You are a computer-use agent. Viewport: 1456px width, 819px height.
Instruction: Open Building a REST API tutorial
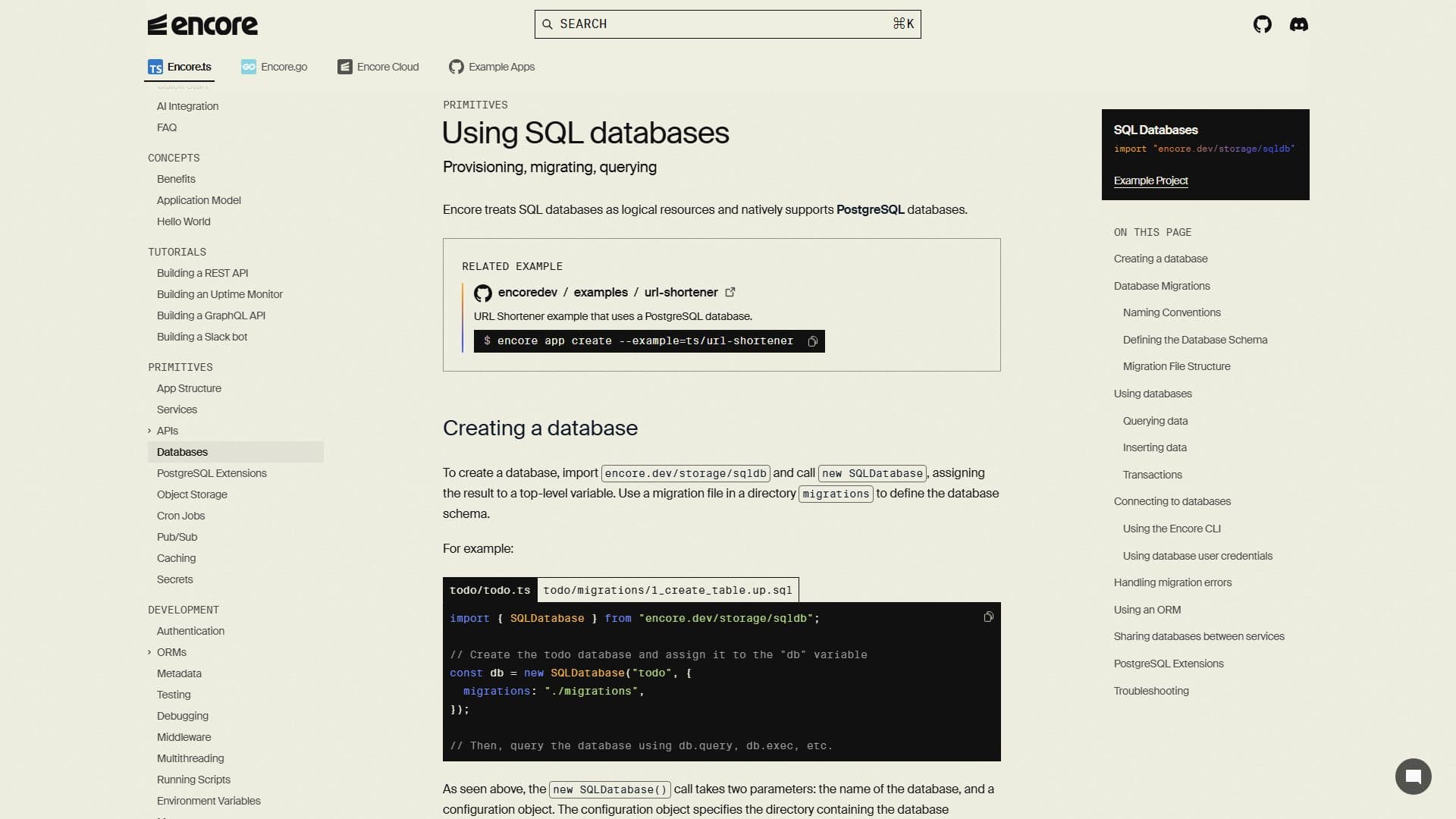tap(202, 273)
